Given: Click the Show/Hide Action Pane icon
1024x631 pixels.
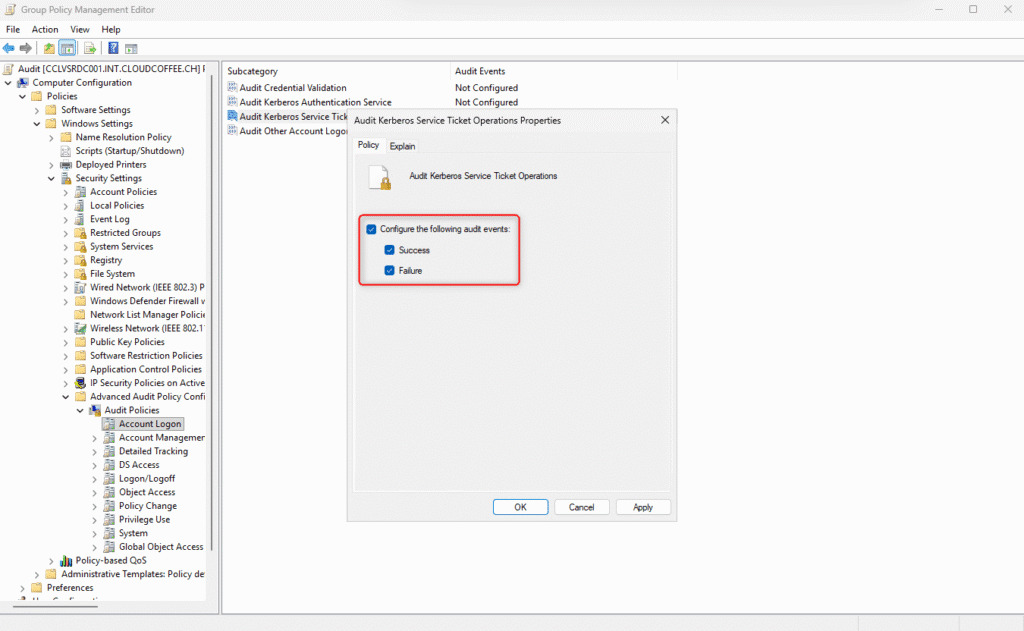Looking at the screenshot, I should [131, 48].
